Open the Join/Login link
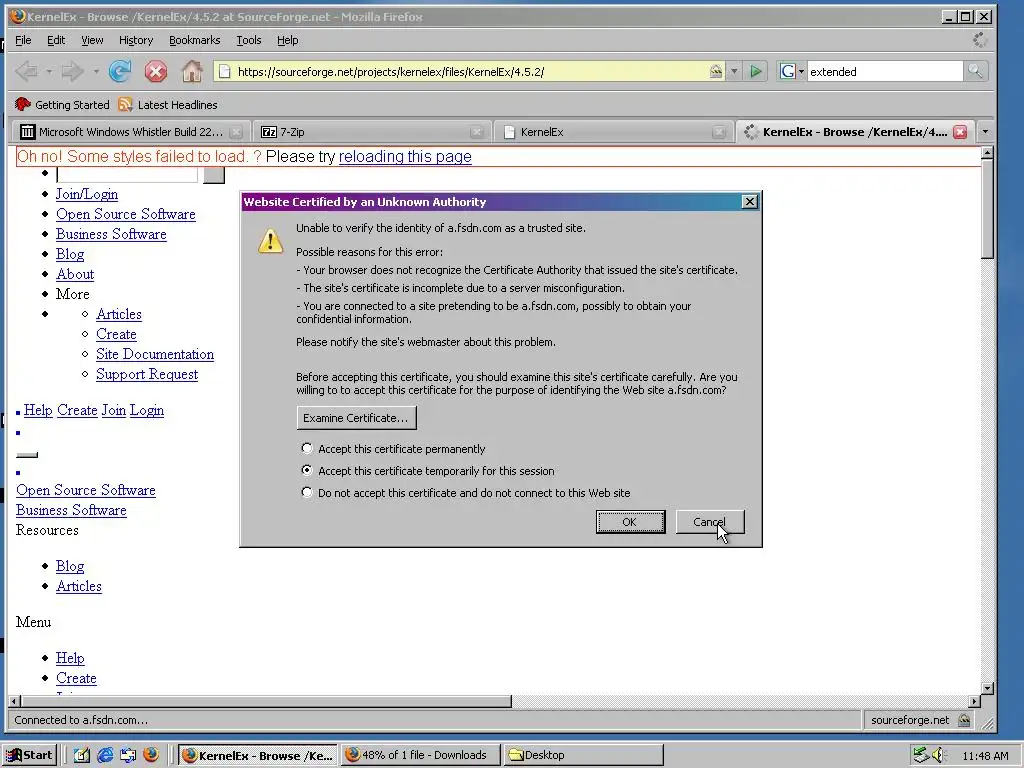Image resolution: width=1024 pixels, height=768 pixels. point(87,194)
